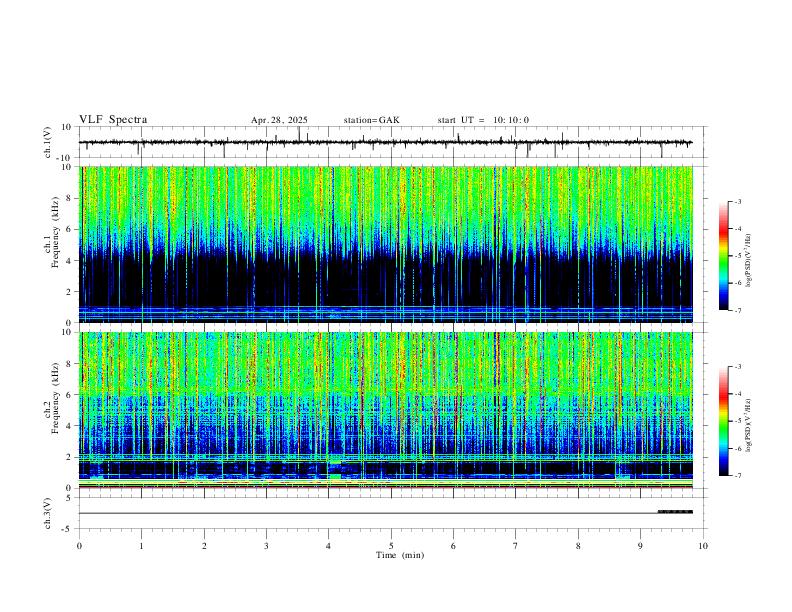The height and width of the screenshot is (612, 792).
Task: Select the "start UT = 10:10:0" text
Action: (x=483, y=120)
